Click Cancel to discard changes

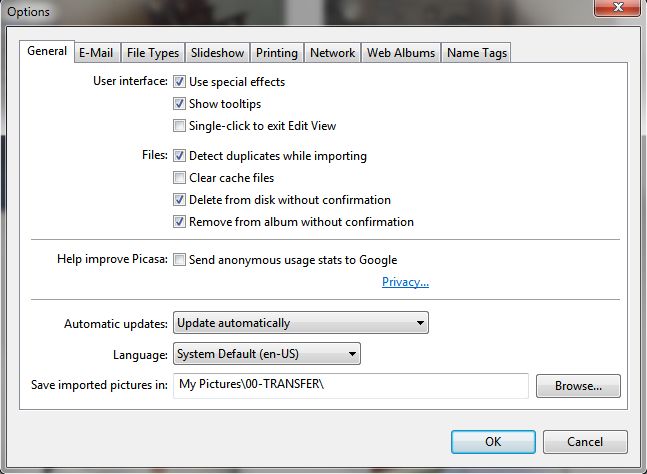pyautogui.click(x=585, y=442)
